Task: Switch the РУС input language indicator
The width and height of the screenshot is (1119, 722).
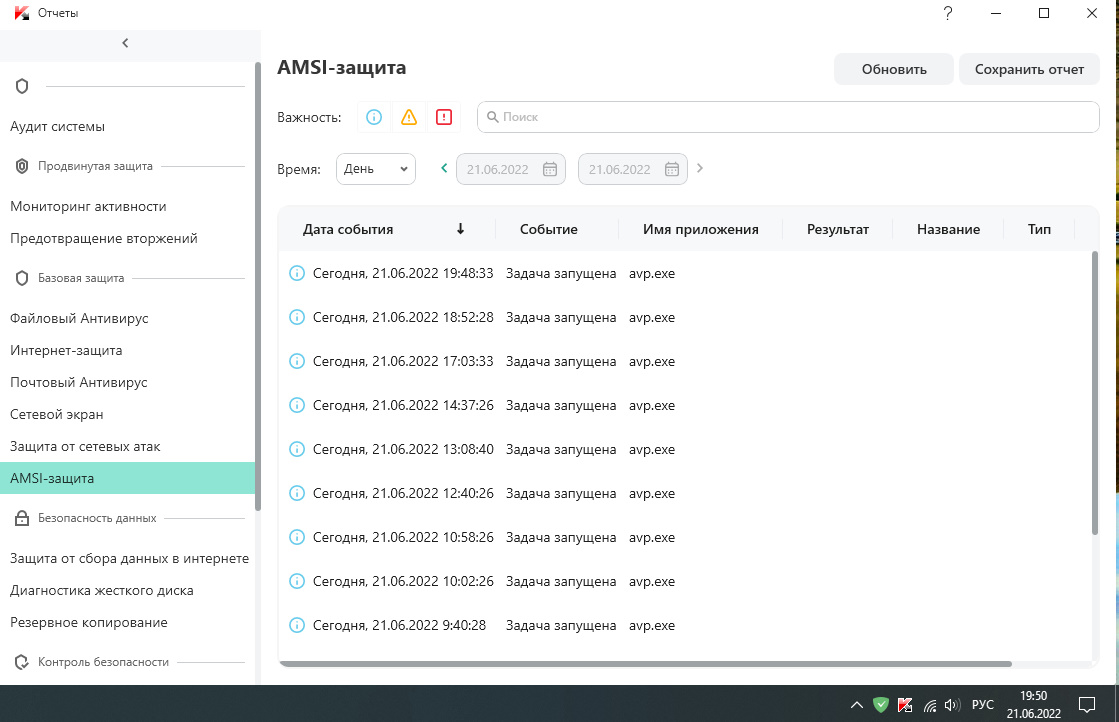Action: [983, 705]
